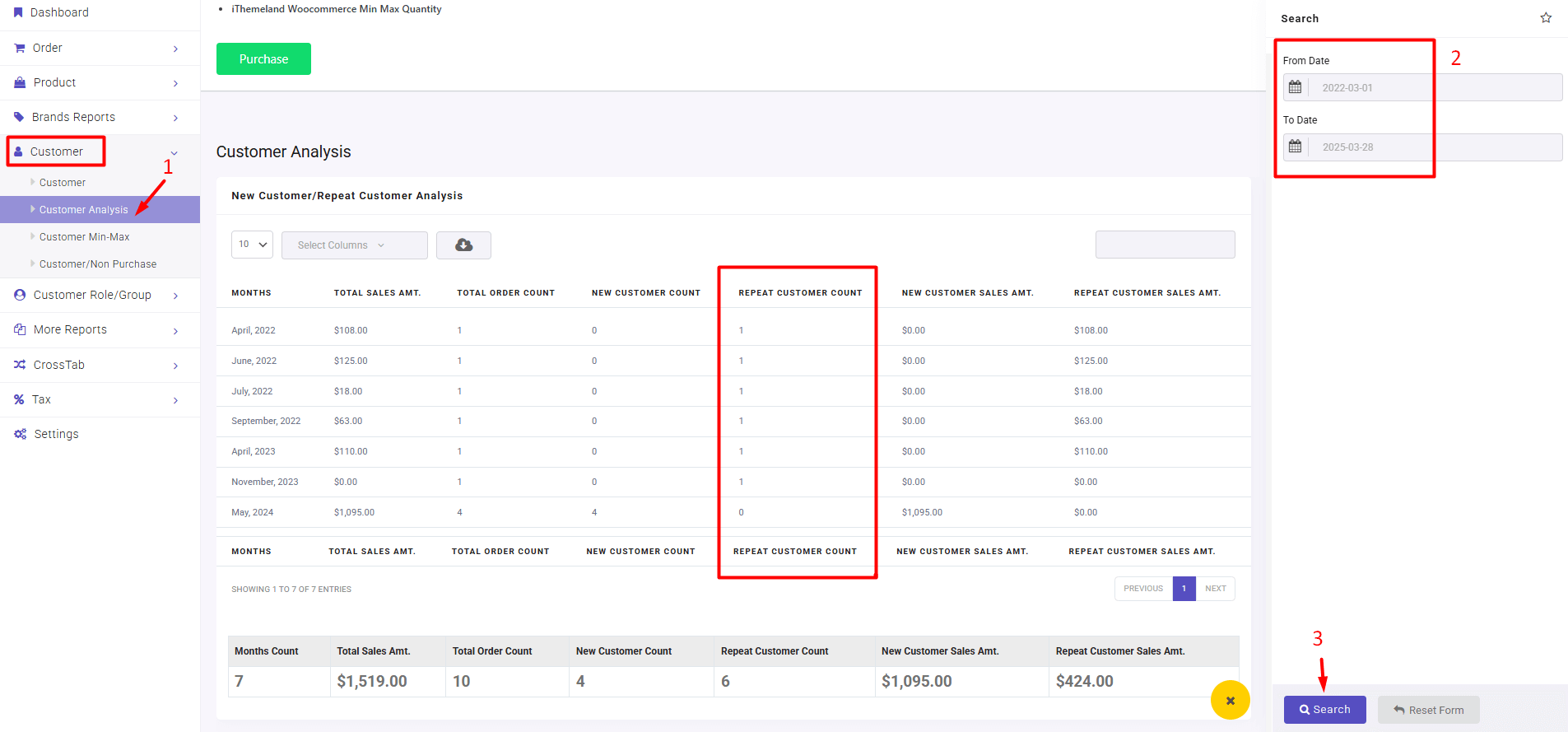Sort by Repeat Customer Count column header

click(x=800, y=293)
